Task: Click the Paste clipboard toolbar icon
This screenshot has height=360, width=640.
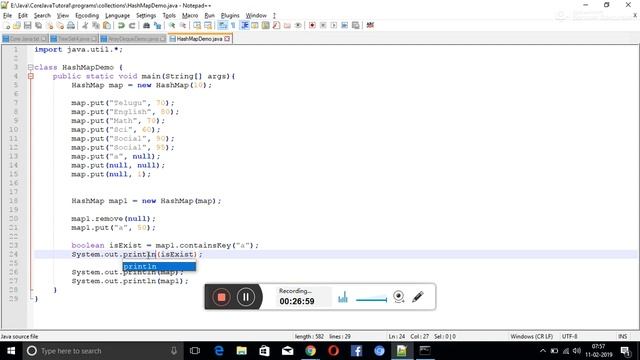Action: [x=107, y=25]
